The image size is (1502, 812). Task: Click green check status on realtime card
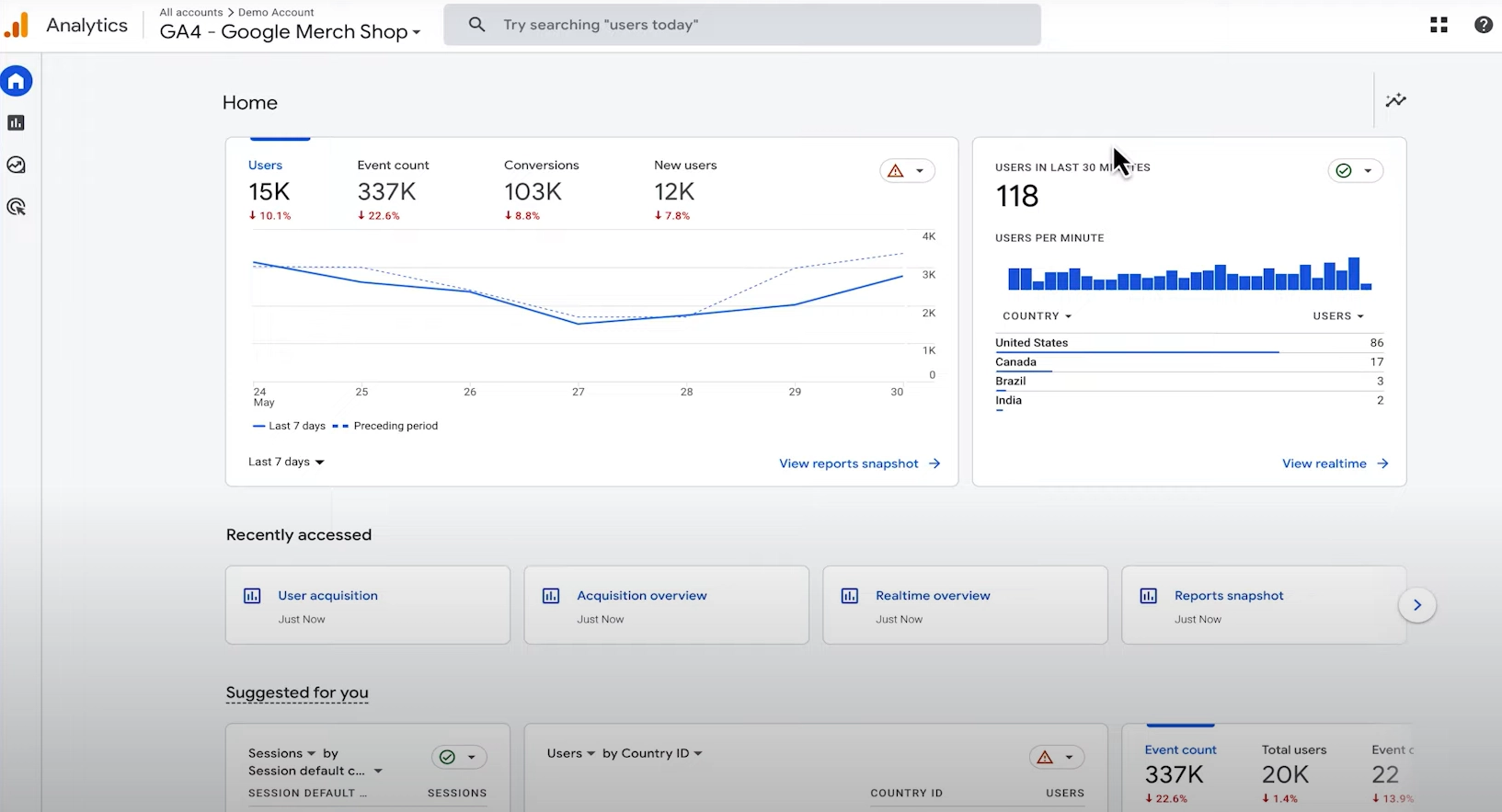(x=1344, y=171)
